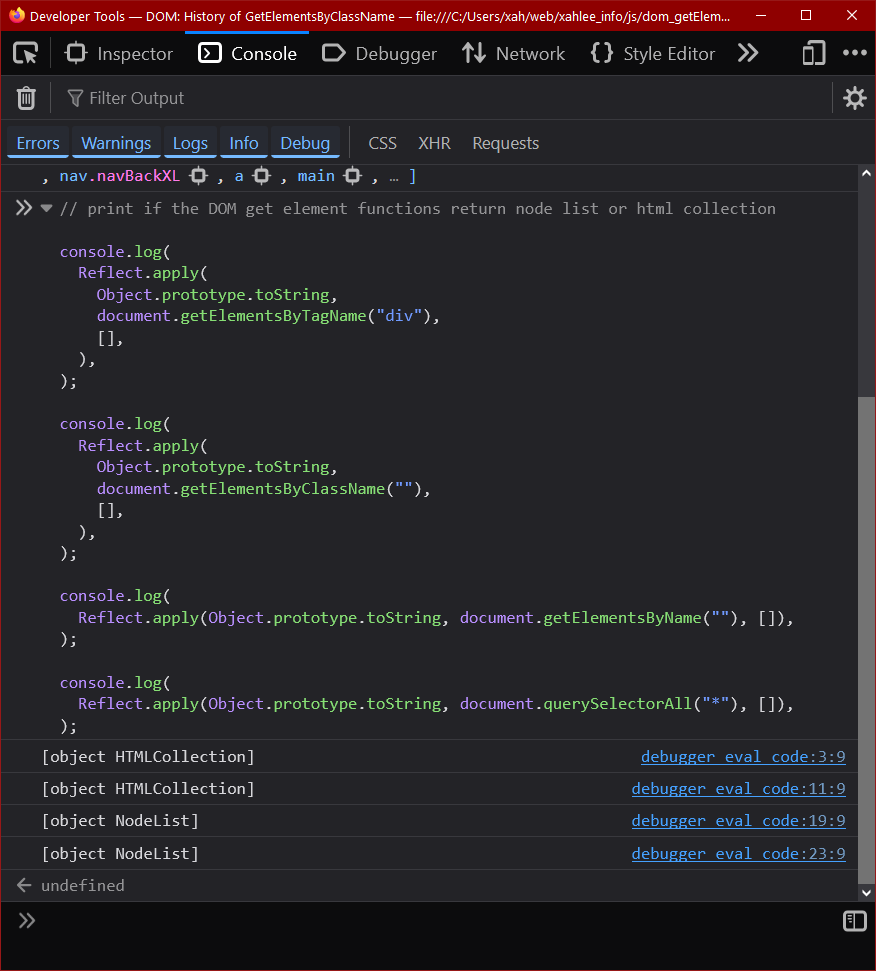Toggle the Warnings filter

point(116,143)
